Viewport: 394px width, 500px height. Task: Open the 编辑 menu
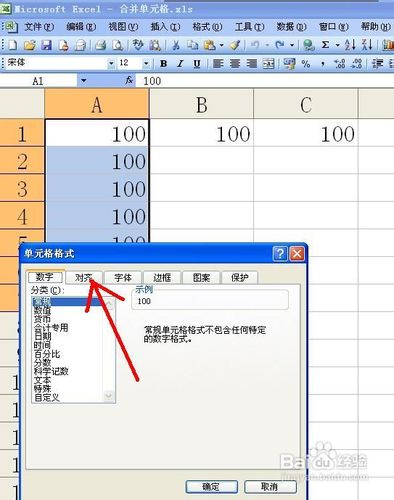81,27
